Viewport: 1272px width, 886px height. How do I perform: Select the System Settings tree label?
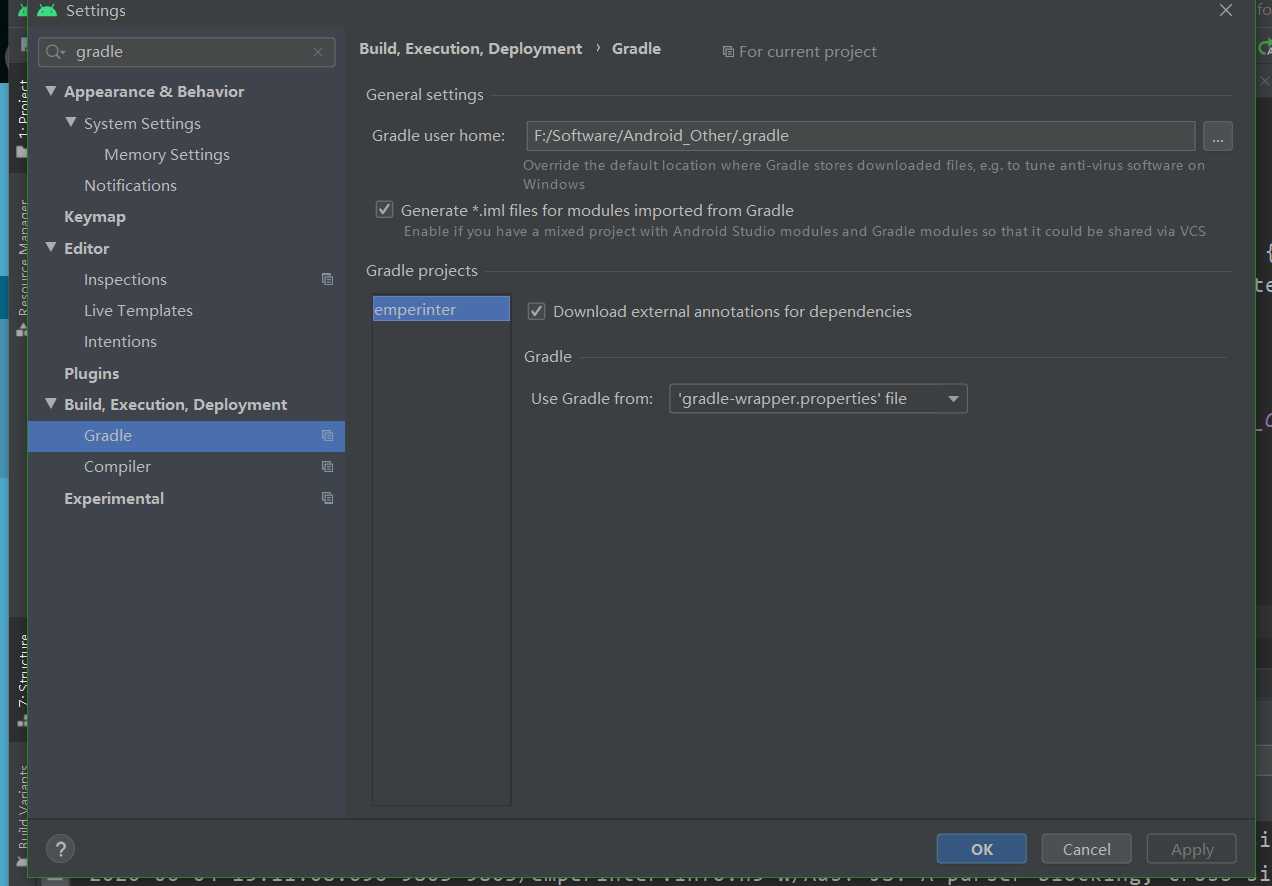142,123
